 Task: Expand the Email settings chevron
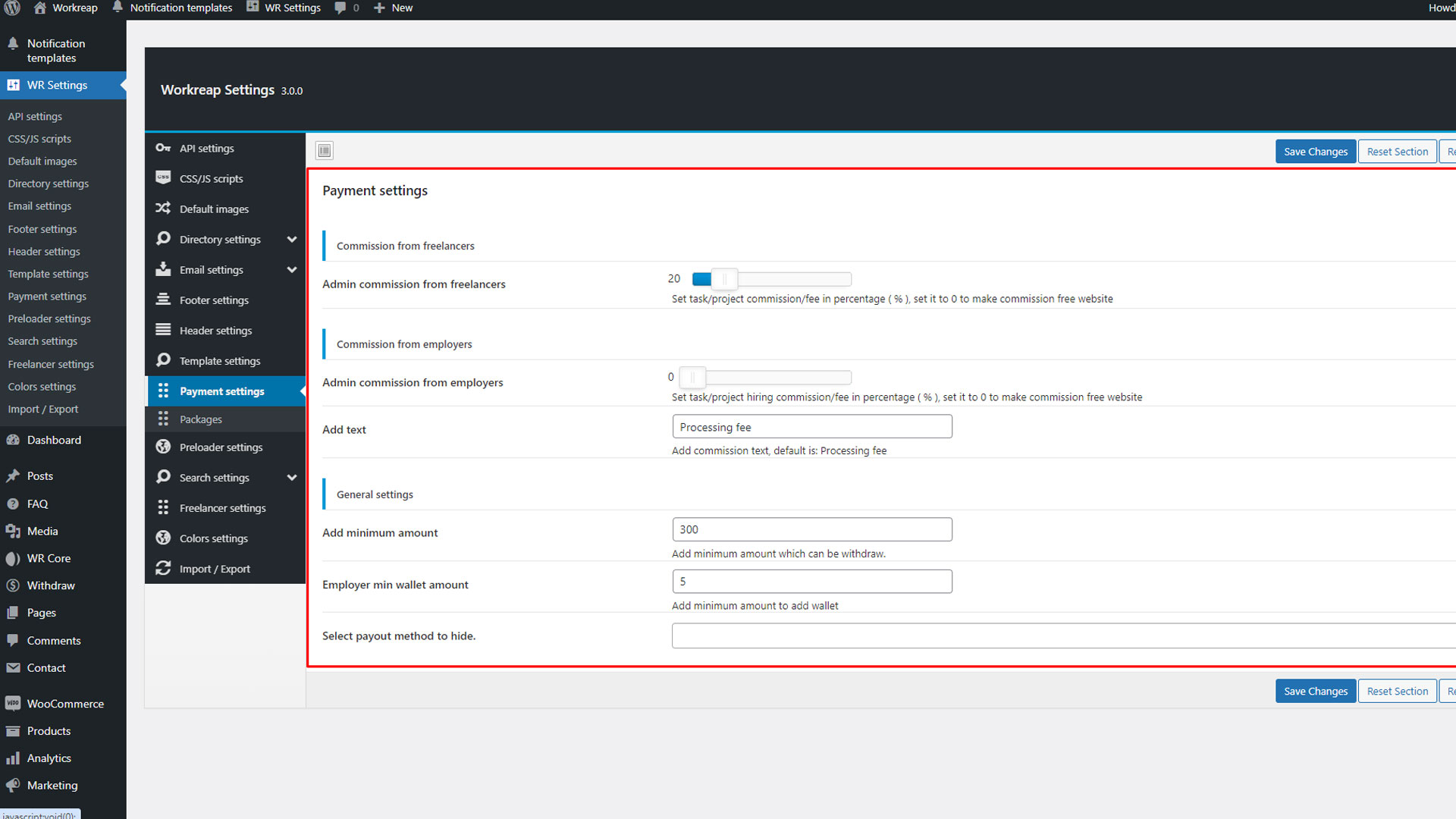click(292, 270)
